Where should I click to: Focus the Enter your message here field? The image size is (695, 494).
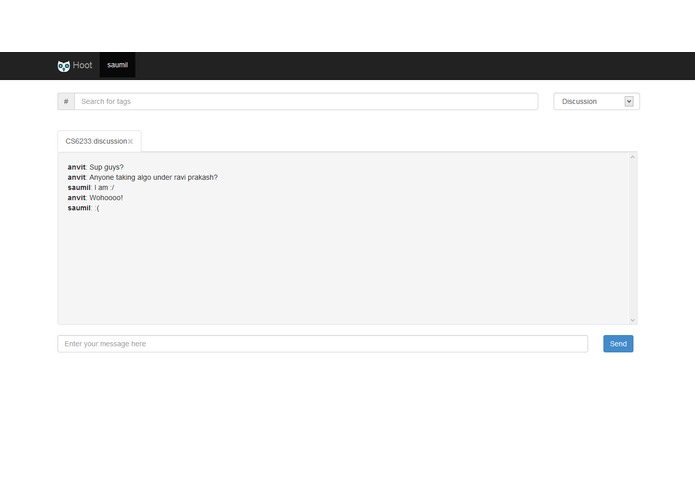pos(323,344)
